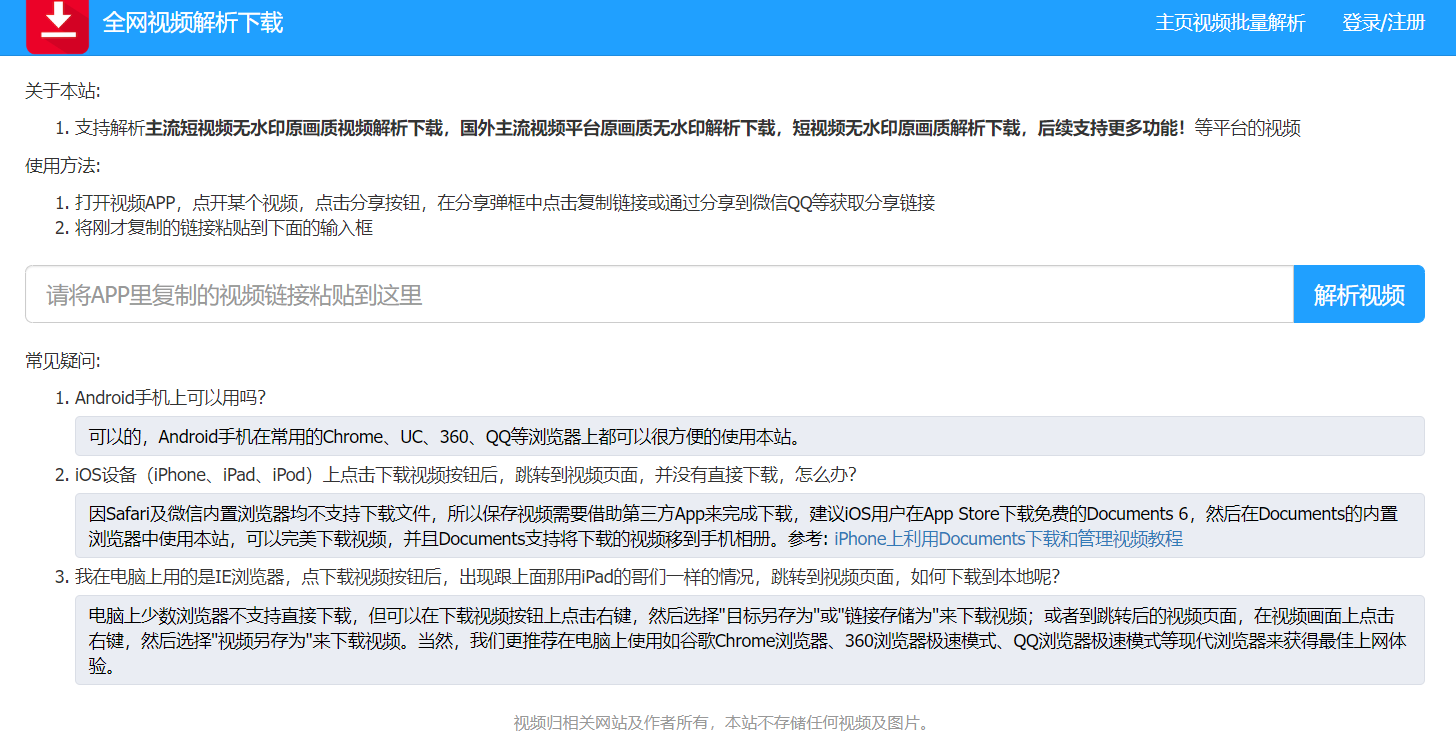Click the IE浏览器 download question text
This screenshot has width=1456, height=745.
coord(567,577)
